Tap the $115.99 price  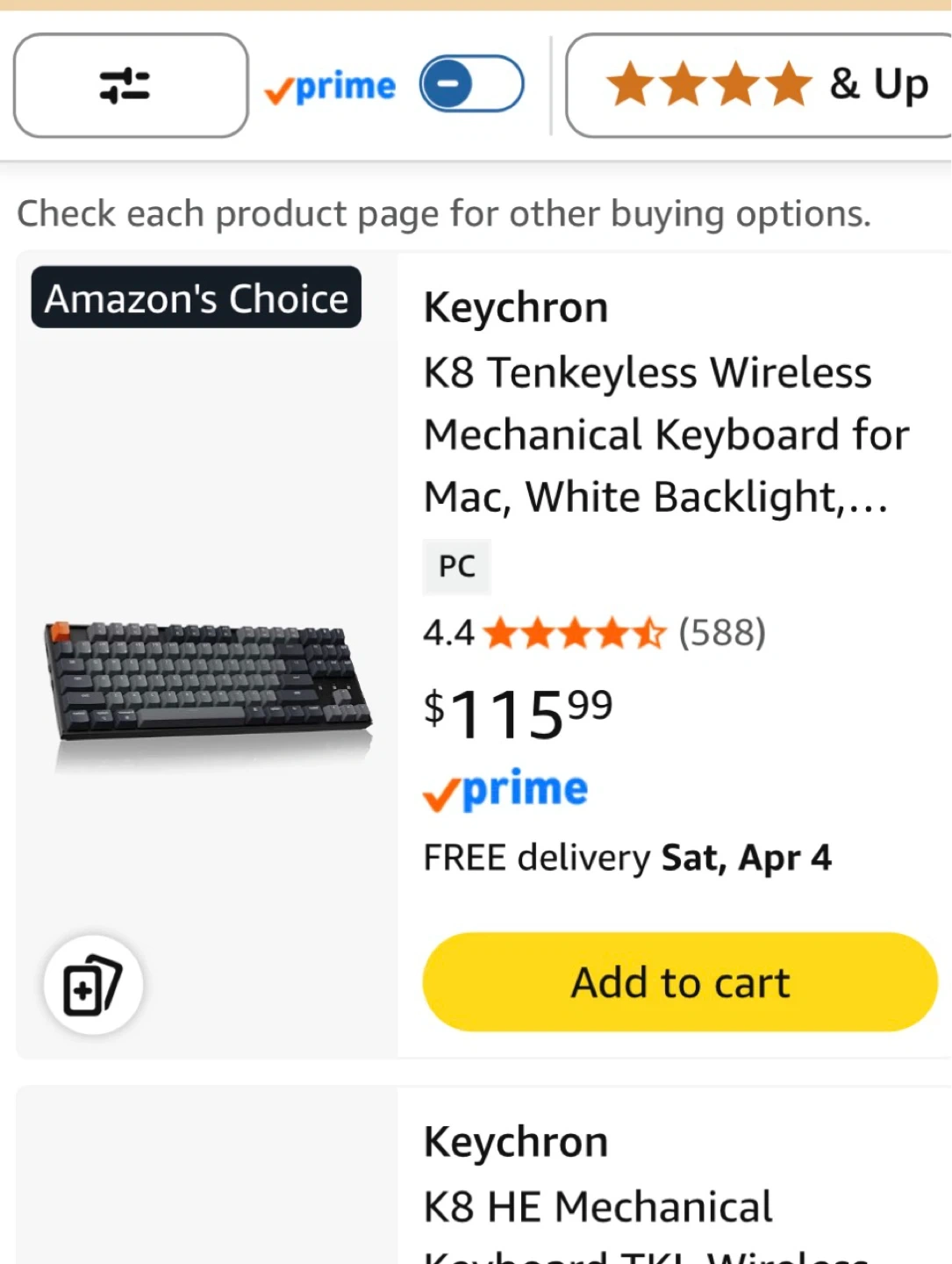point(518,713)
